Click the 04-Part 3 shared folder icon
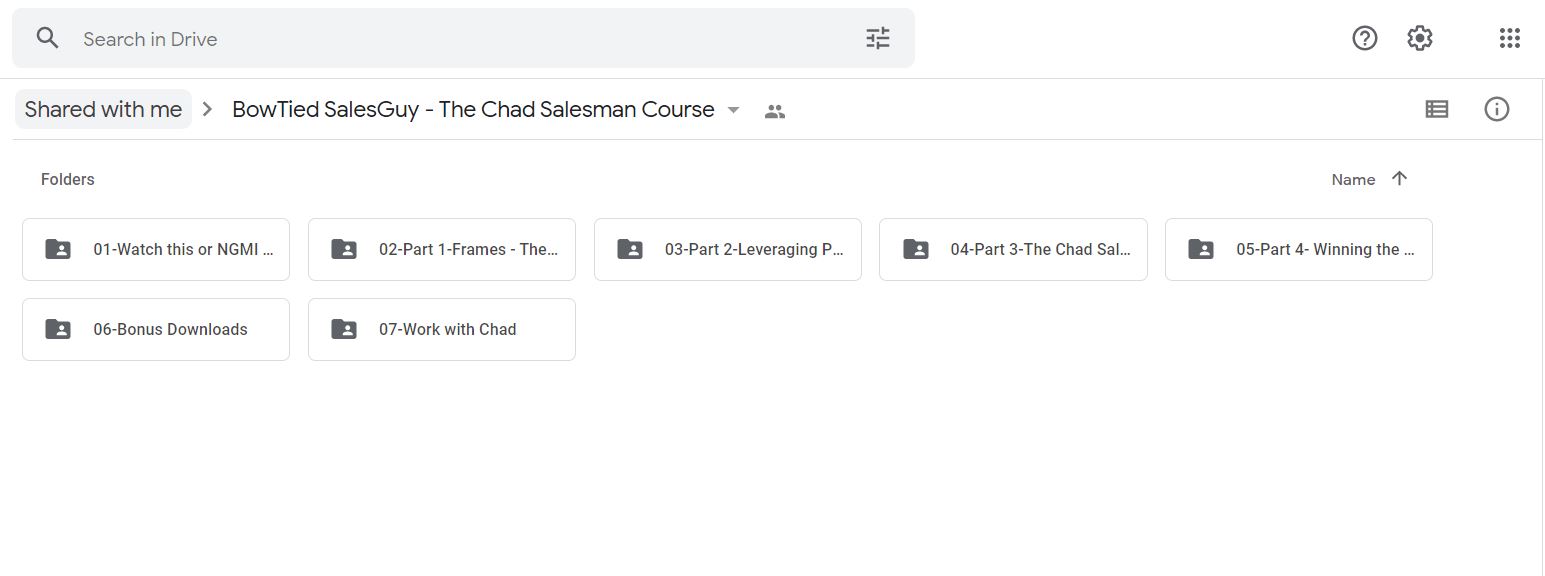 click(915, 249)
